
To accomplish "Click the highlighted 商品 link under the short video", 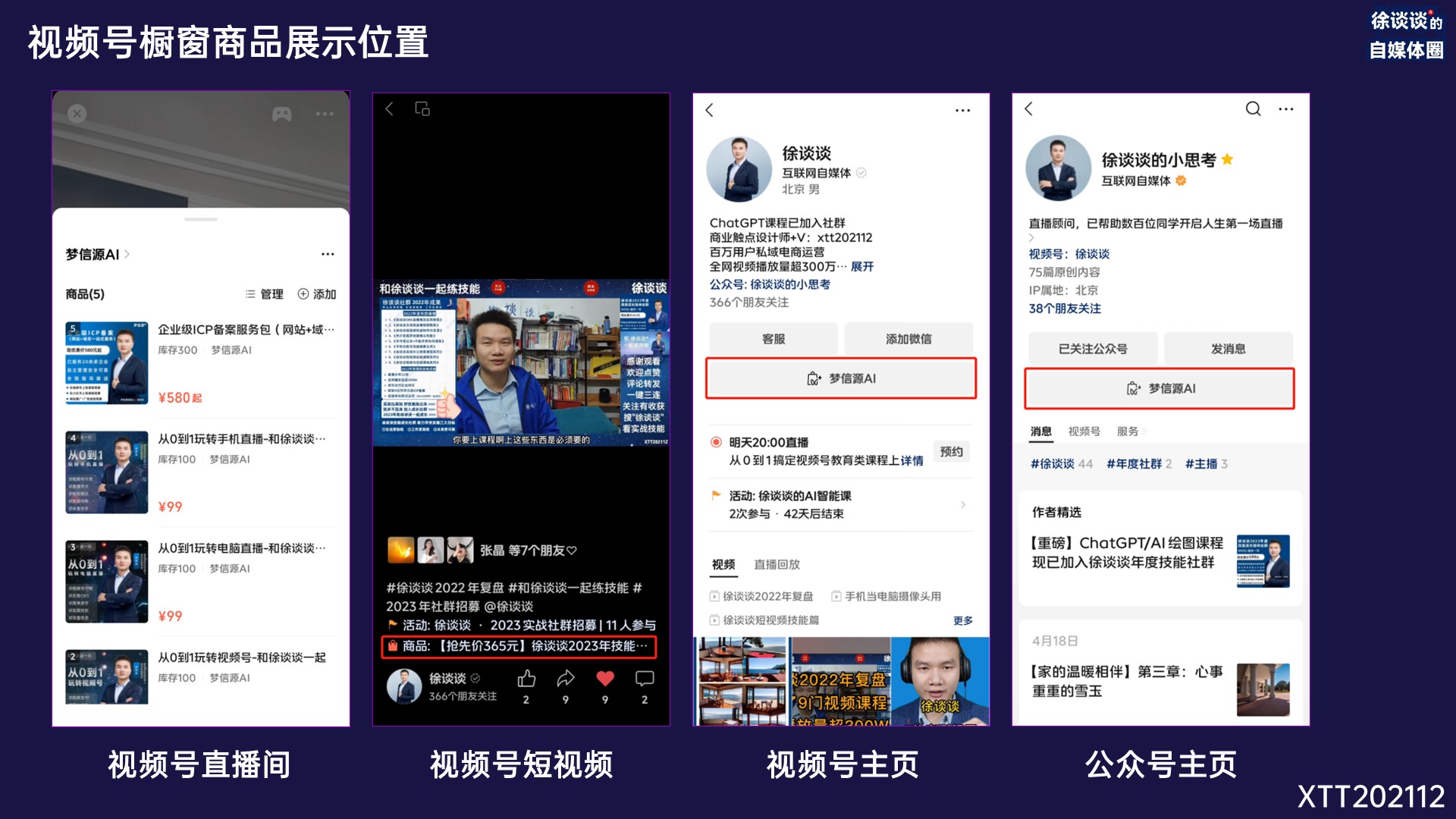I will click(x=519, y=646).
